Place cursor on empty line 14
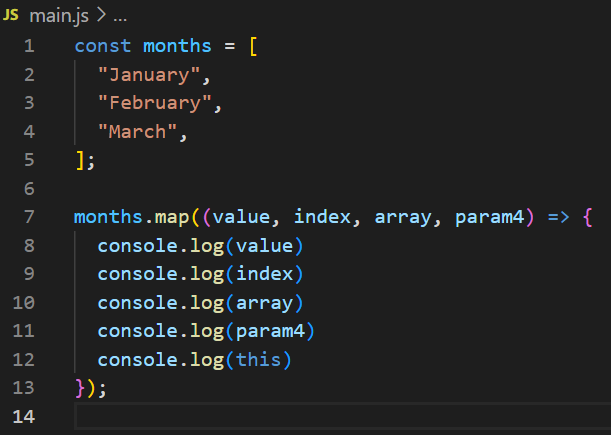This screenshot has width=611, height=435. (x=343, y=417)
